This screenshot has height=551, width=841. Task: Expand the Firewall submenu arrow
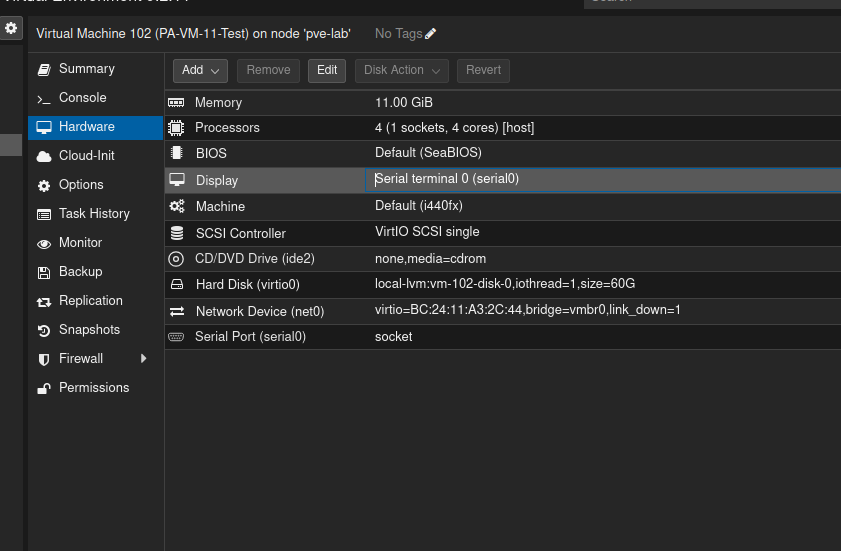pos(143,358)
